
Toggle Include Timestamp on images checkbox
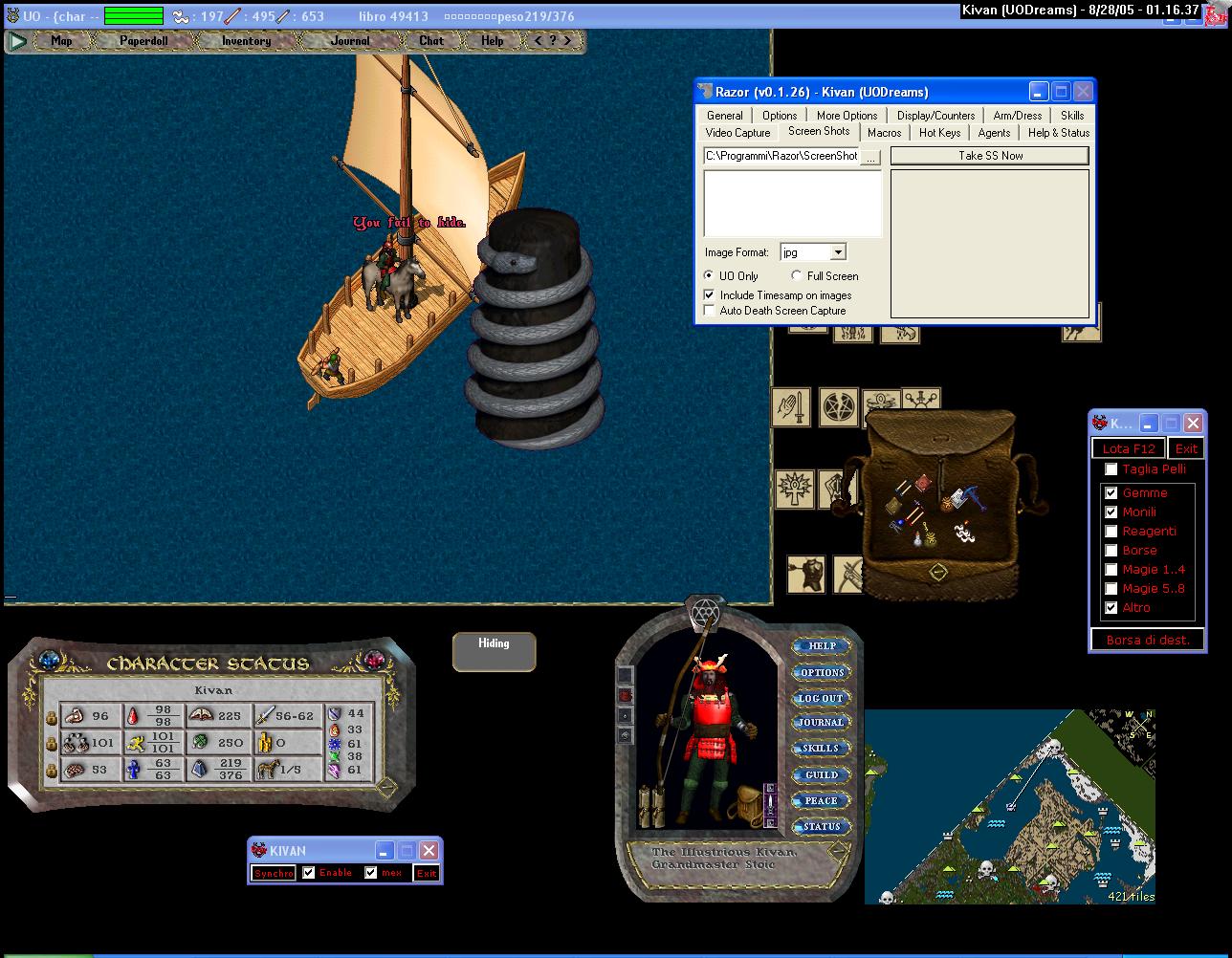pos(710,295)
